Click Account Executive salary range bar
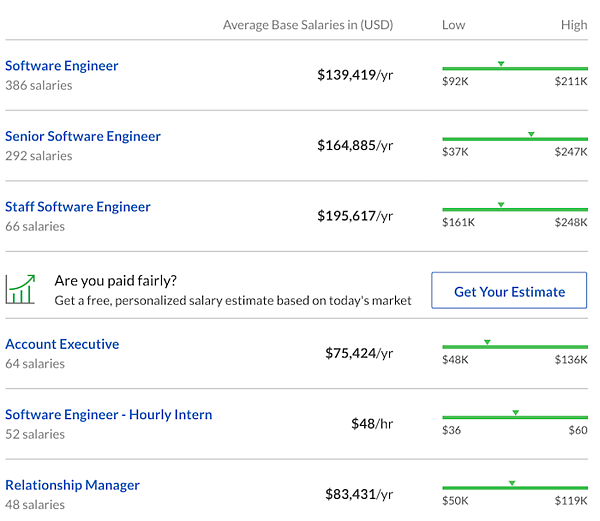 [515, 347]
